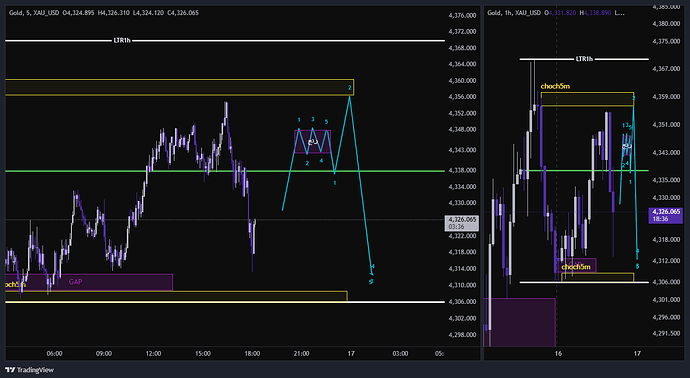Screen dimensions: 690x378
Task: Click the 18:00 time axis label
Action: pyautogui.click(x=252, y=353)
